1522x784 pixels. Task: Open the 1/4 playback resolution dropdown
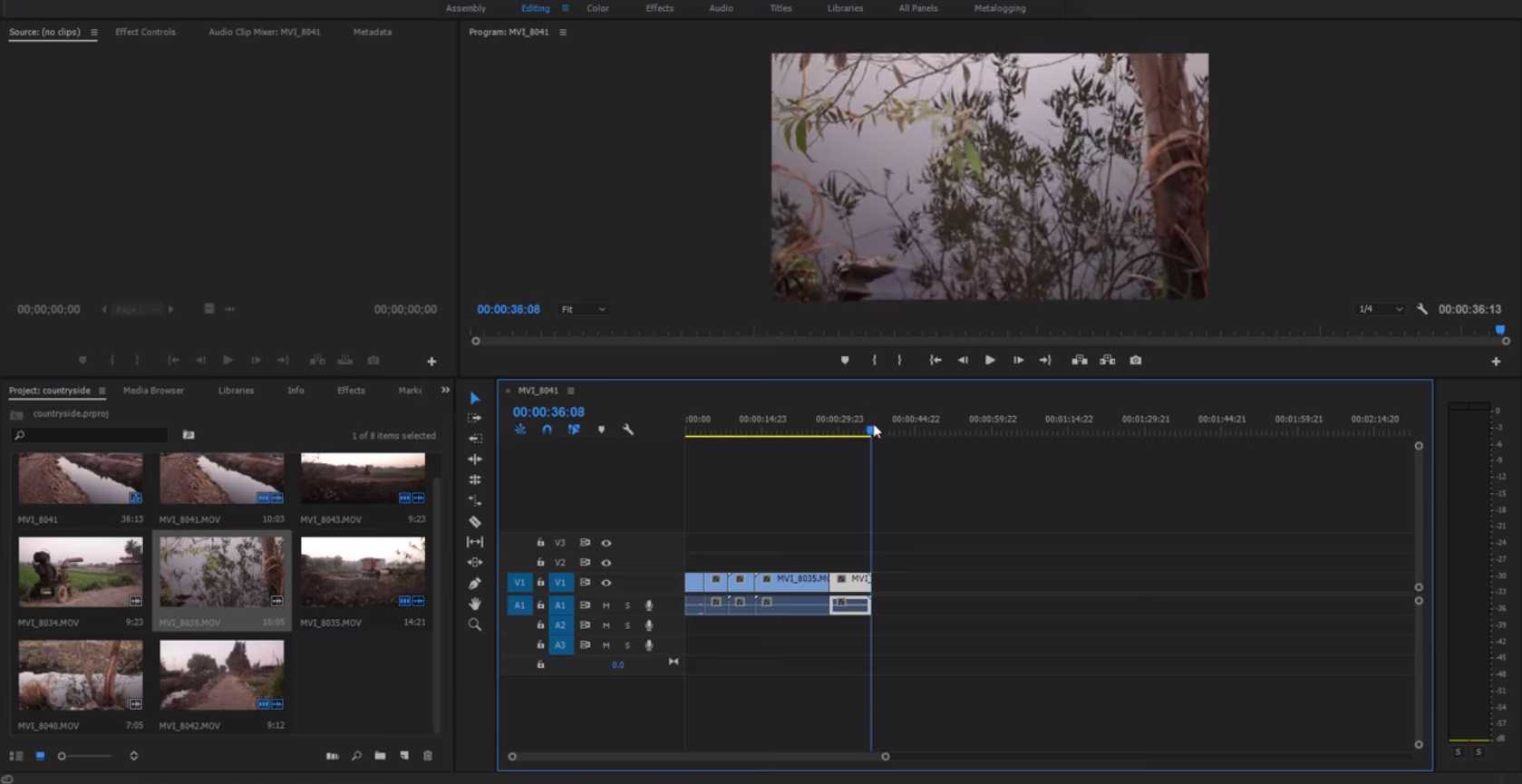[1380, 309]
